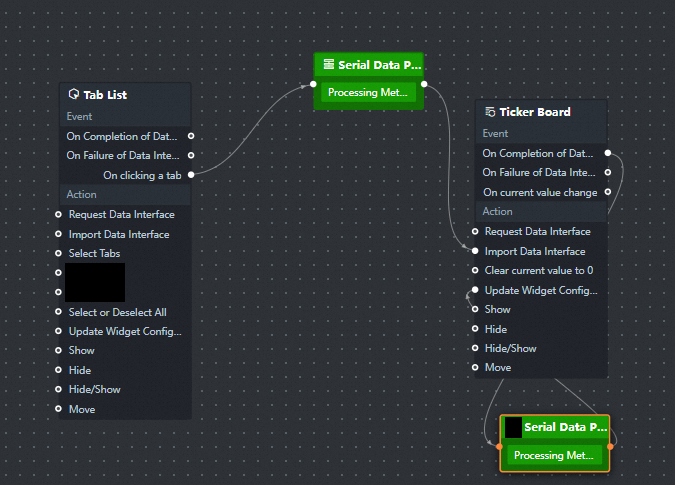Screen dimensions: 675x485
Task: Select the orange-outlined Serial Data P... node header
Action: pyautogui.click(x=555, y=427)
